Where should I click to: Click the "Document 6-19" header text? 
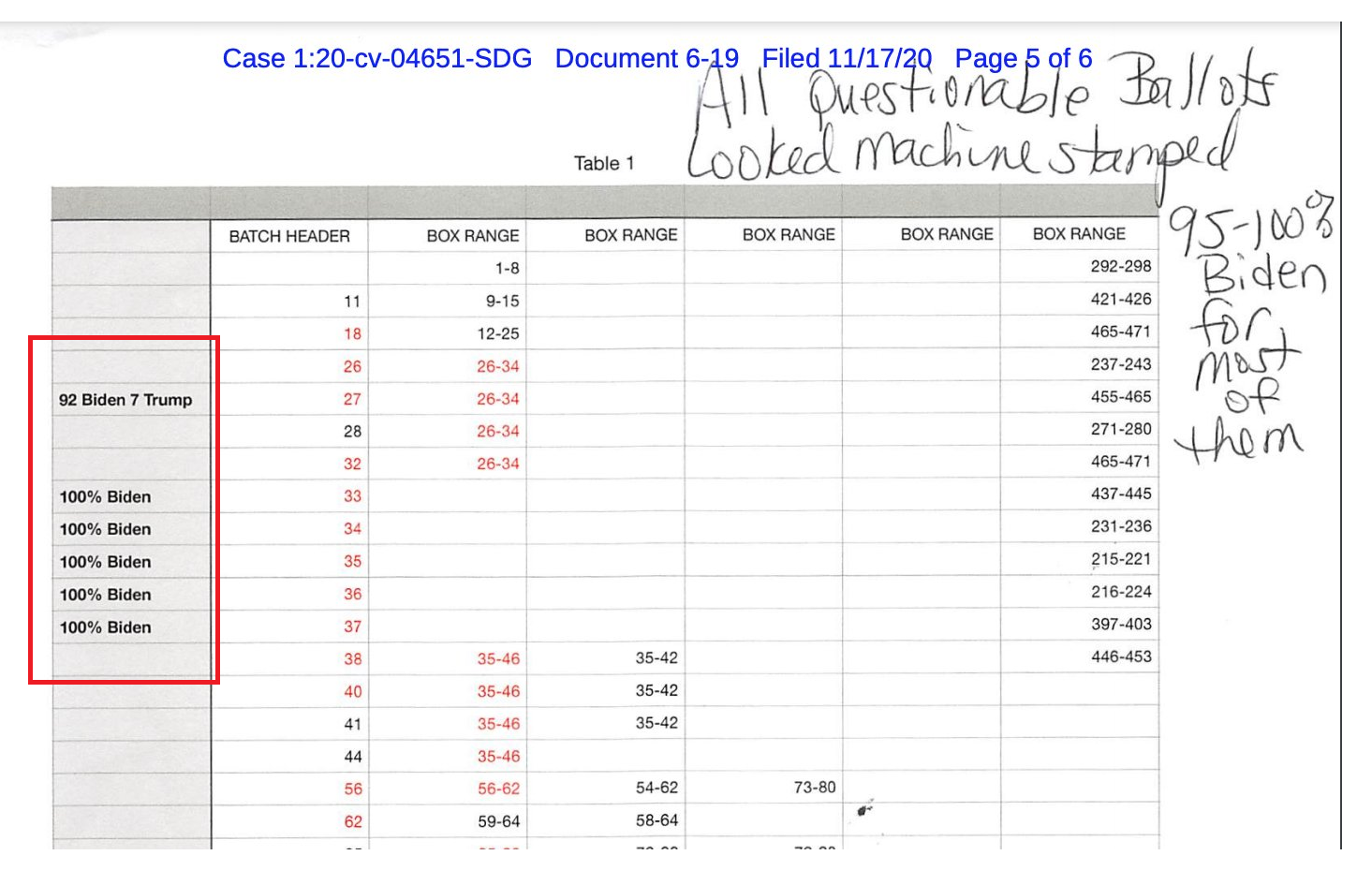646,58
